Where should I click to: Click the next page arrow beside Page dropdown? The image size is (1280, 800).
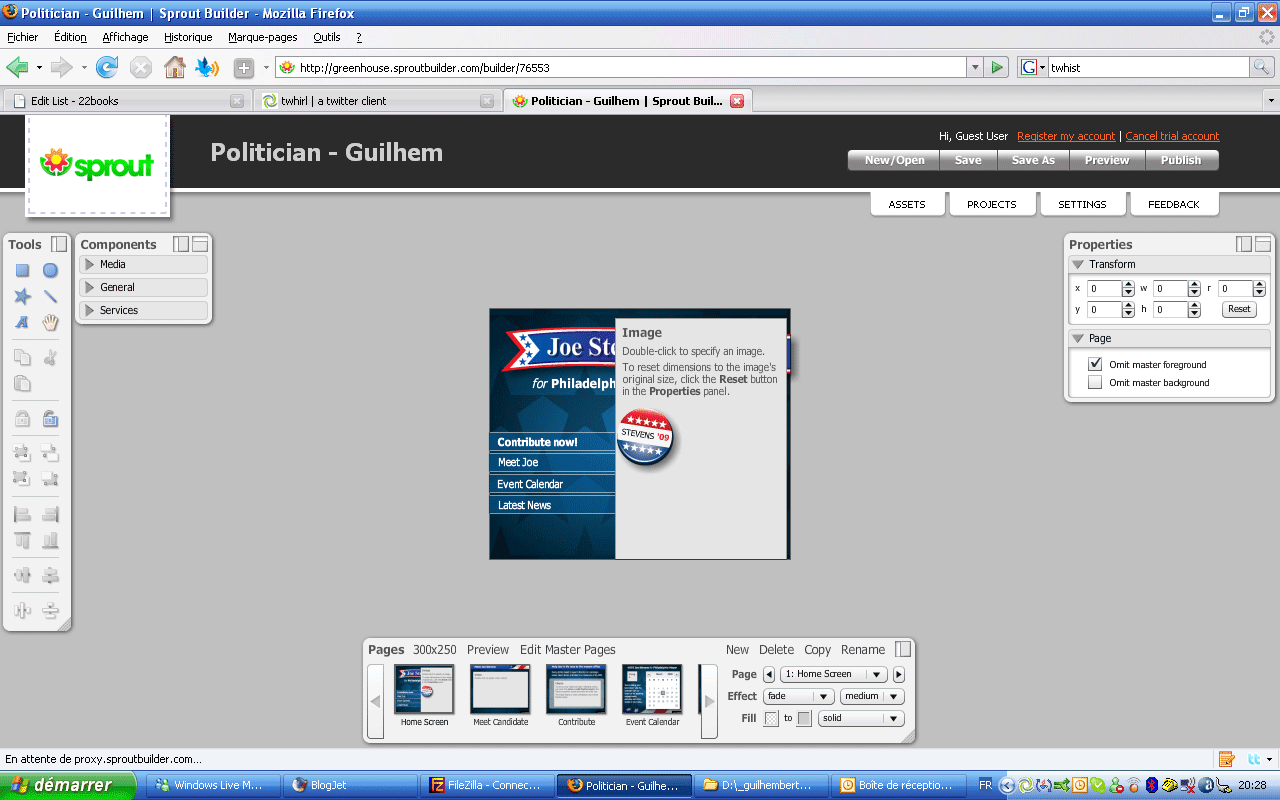(x=898, y=674)
